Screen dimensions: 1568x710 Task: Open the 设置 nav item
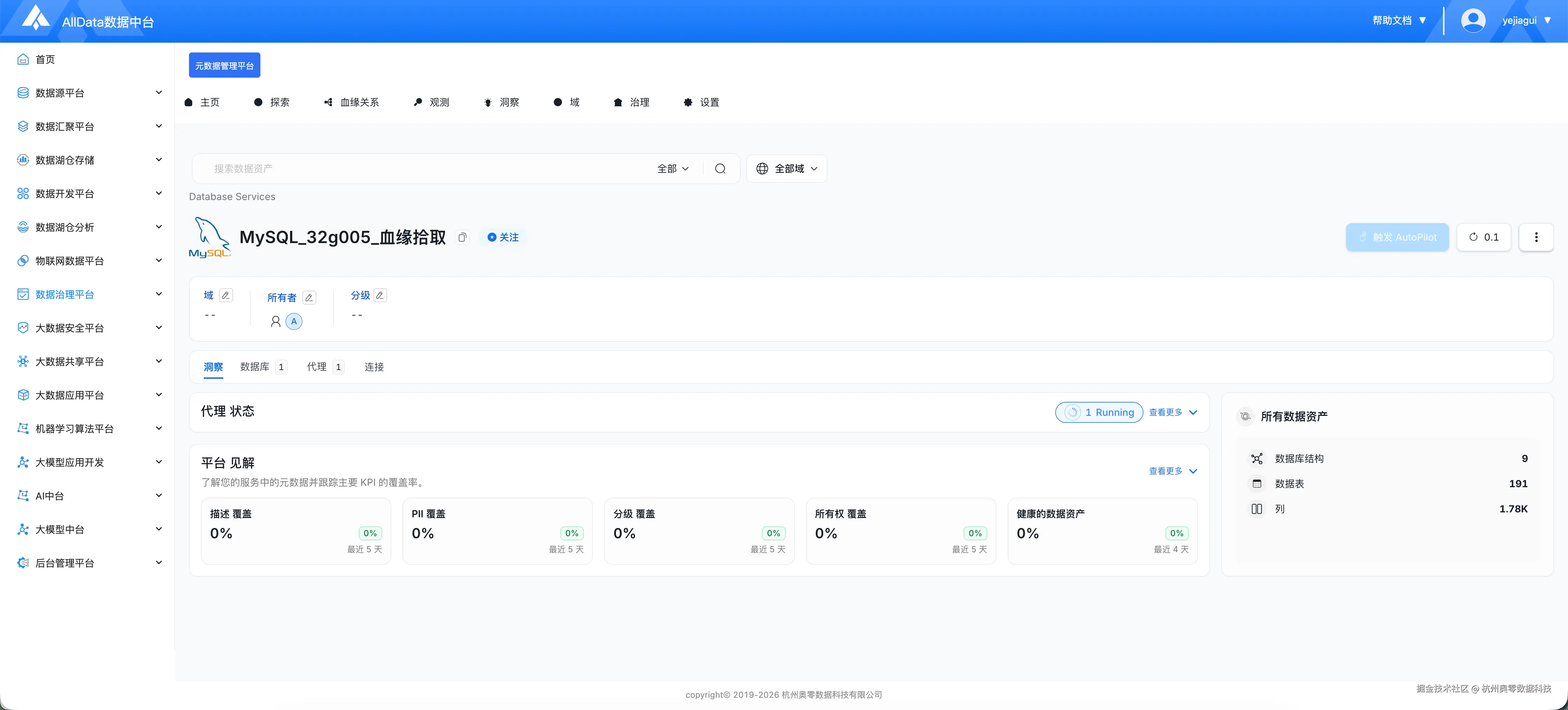[x=701, y=102]
